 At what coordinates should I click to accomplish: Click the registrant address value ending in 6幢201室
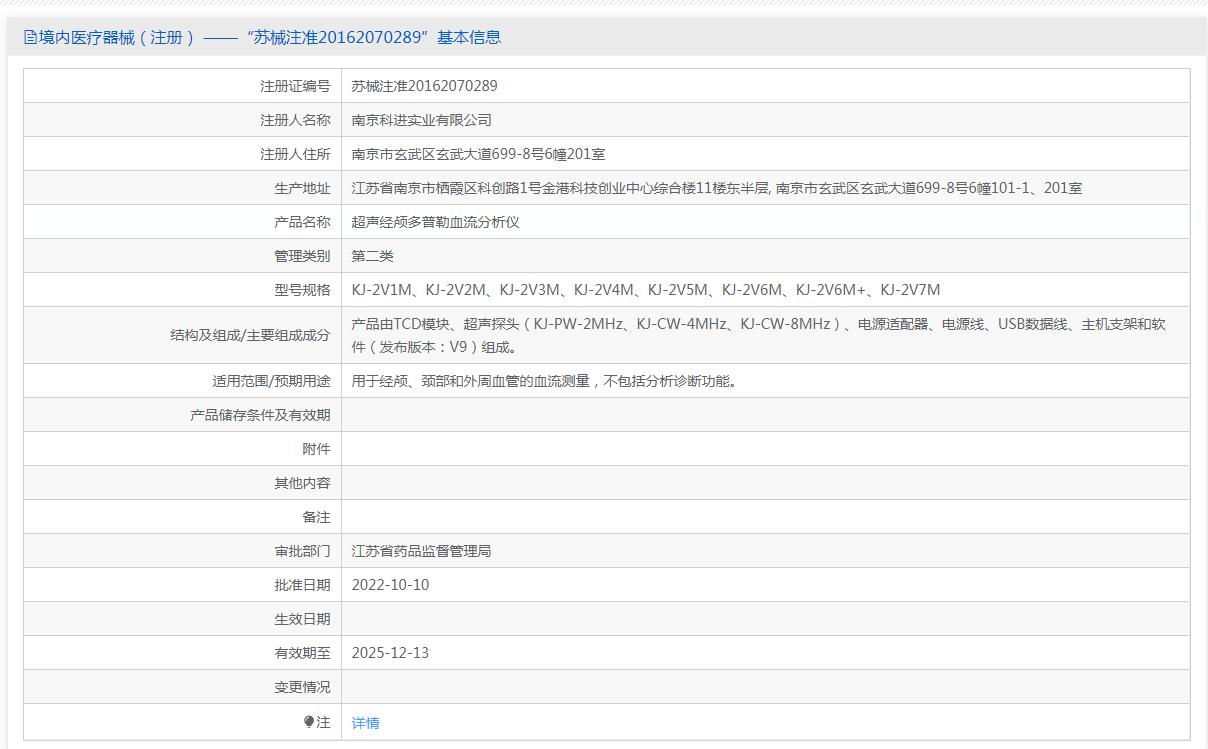478,154
